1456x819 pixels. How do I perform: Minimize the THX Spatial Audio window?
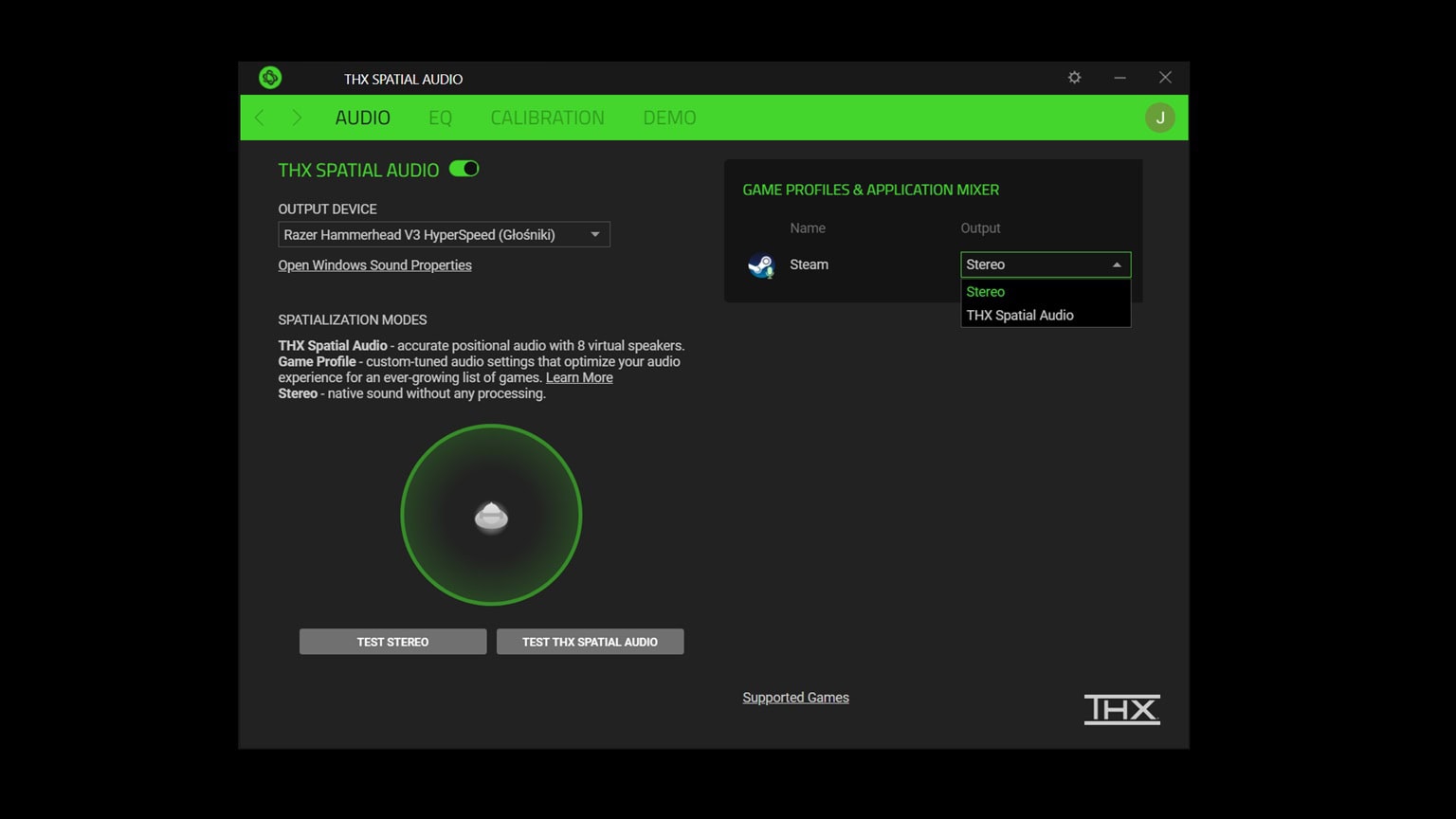1119,78
